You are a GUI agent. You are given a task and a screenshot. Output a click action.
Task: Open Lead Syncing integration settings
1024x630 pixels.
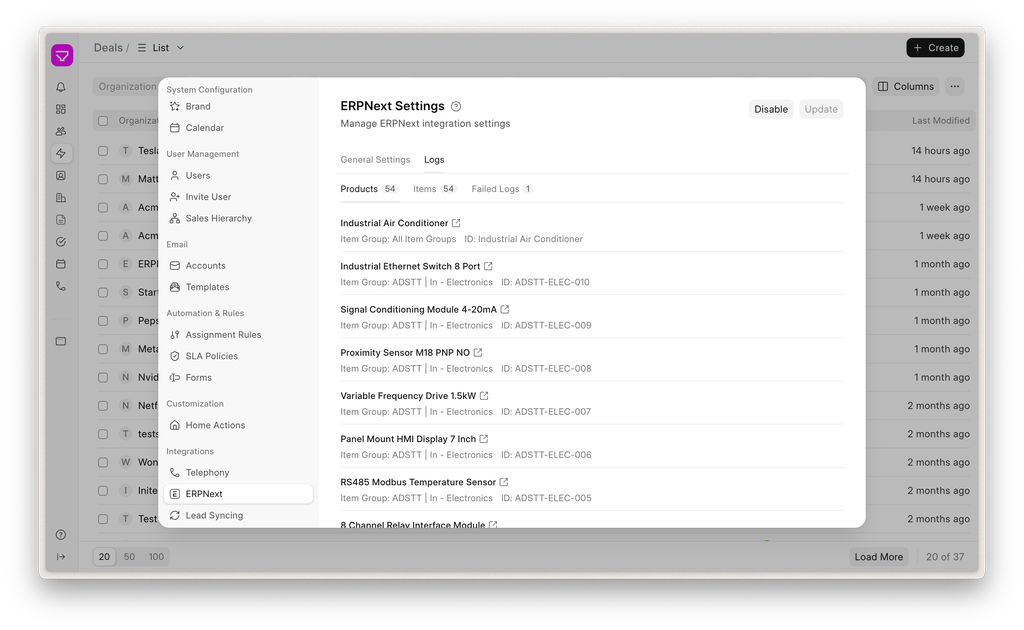tap(238, 515)
